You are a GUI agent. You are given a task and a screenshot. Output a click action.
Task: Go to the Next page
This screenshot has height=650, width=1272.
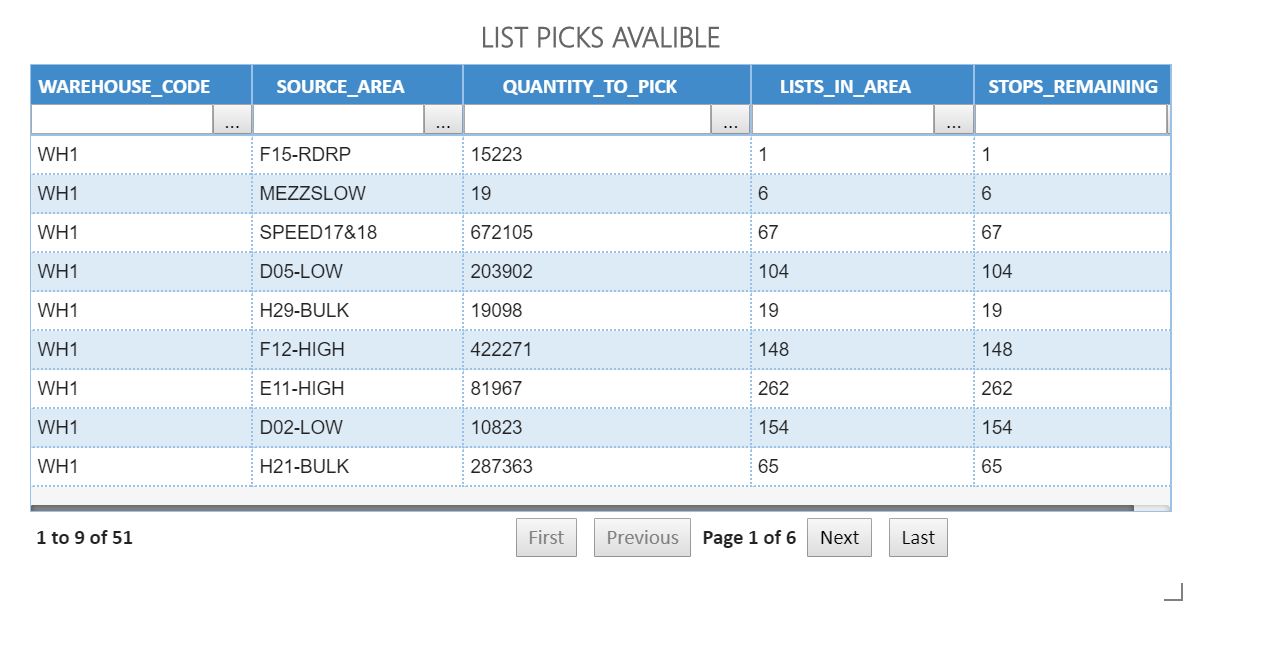point(839,537)
